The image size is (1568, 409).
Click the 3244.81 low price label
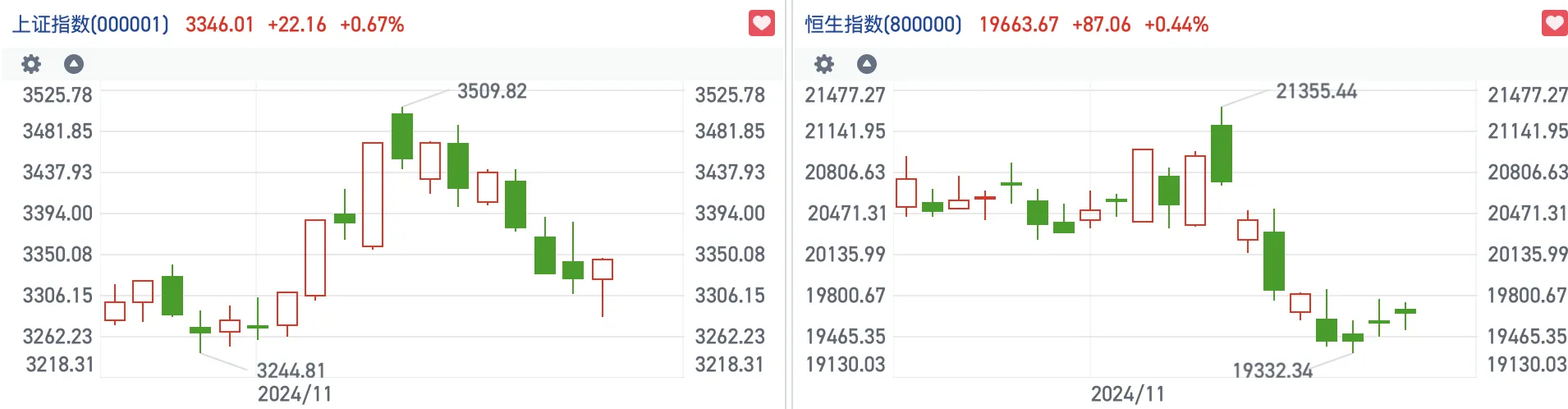(x=291, y=370)
